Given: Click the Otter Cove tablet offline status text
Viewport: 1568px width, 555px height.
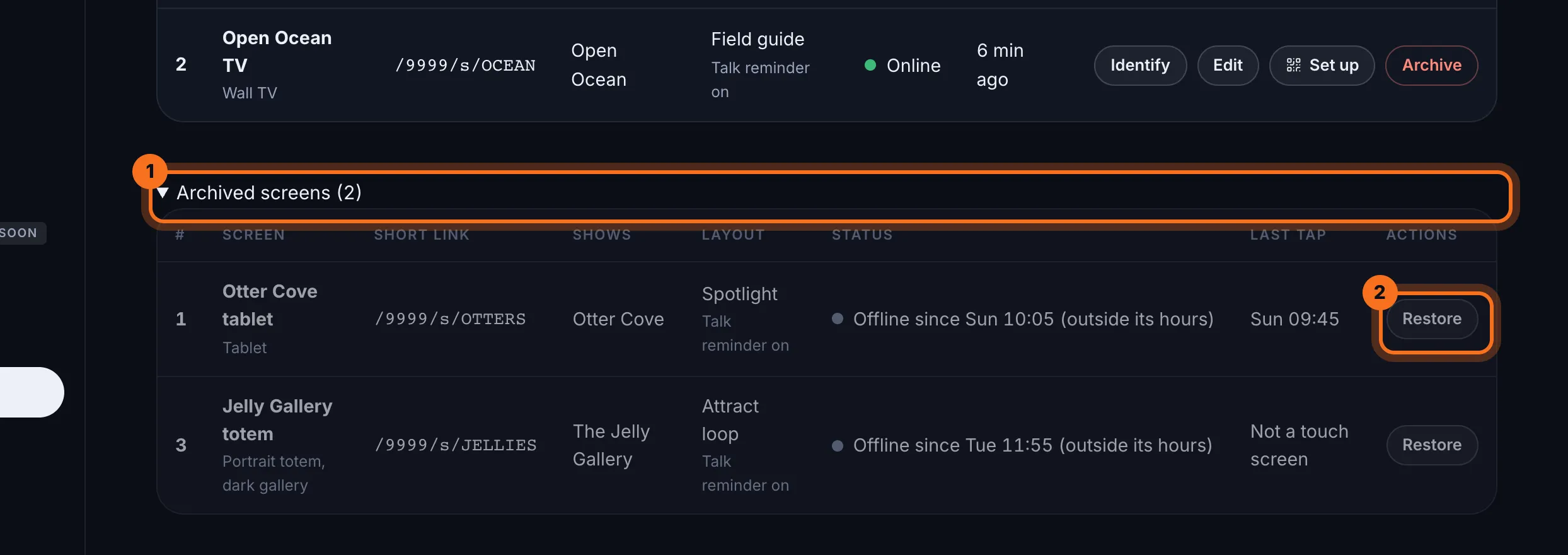Looking at the screenshot, I should coord(1034,319).
